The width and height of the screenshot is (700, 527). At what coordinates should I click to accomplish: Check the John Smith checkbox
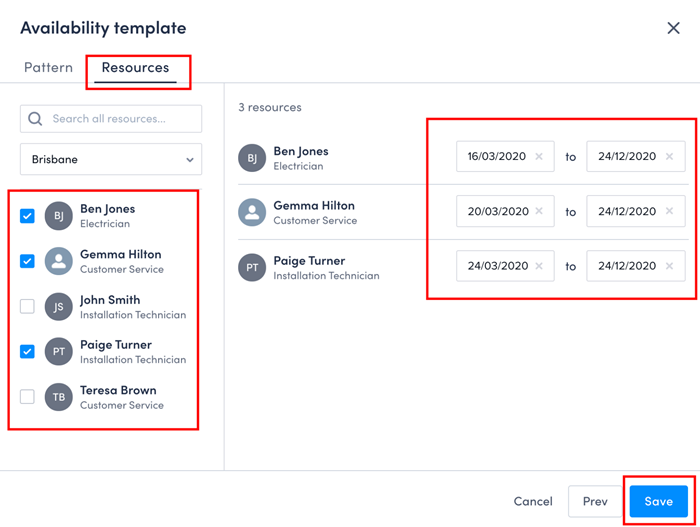pyautogui.click(x=27, y=306)
